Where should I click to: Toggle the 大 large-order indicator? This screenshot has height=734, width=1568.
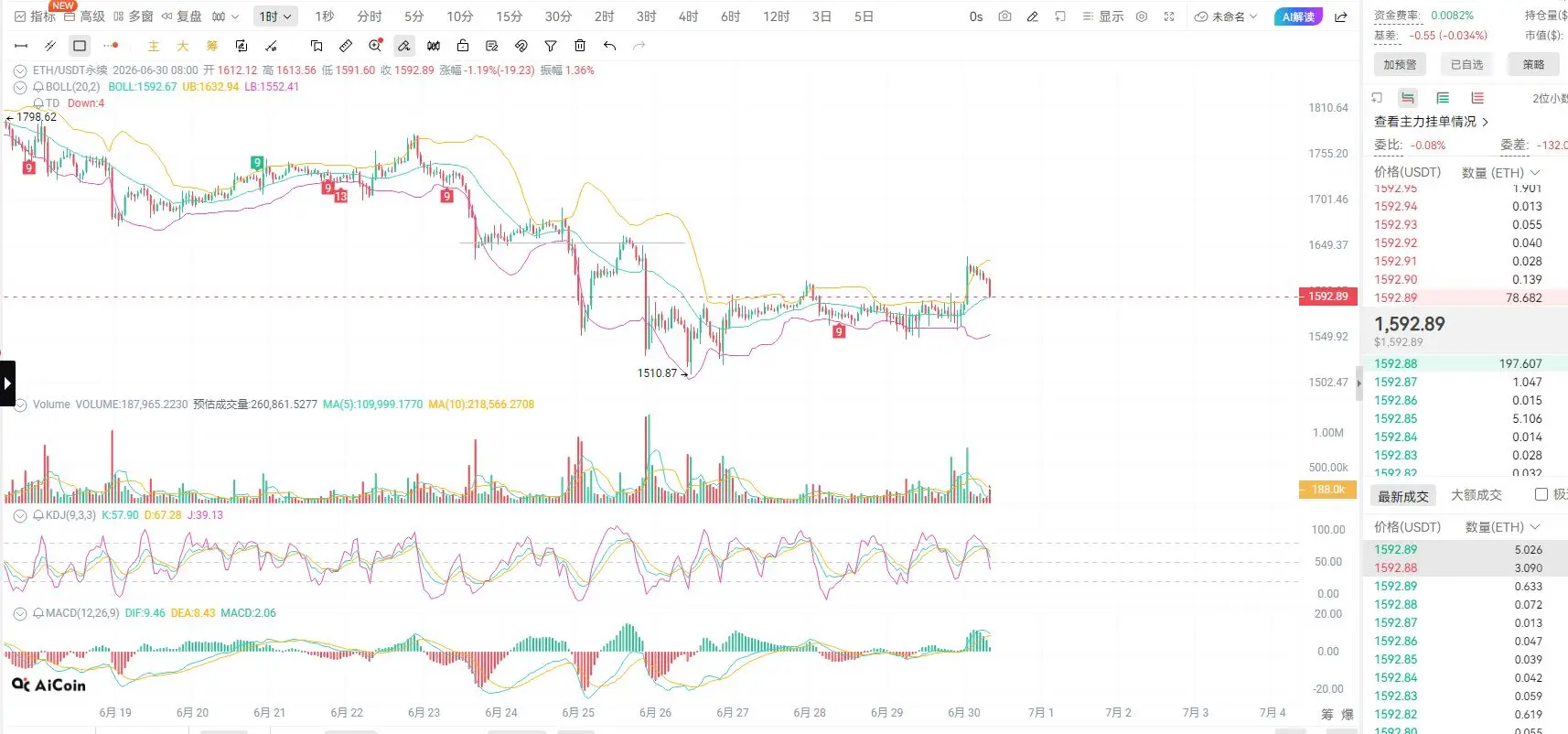point(183,46)
